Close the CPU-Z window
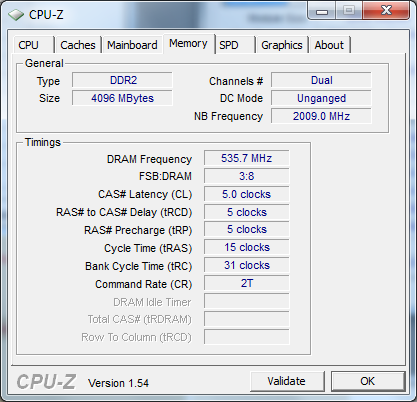This screenshot has height=402, width=417. pos(386,11)
